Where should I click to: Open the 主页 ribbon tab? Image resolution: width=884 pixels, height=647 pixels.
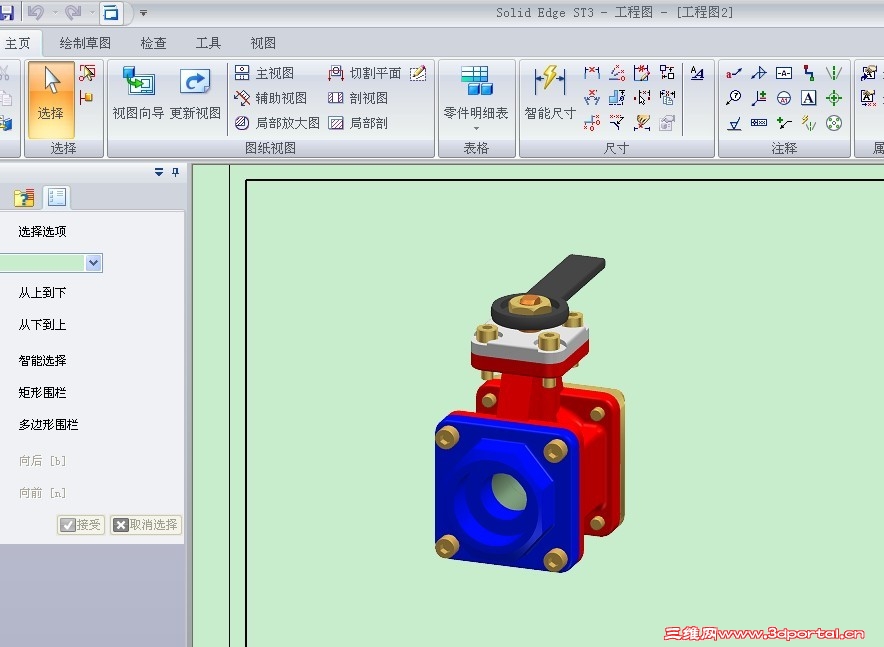[x=17, y=43]
